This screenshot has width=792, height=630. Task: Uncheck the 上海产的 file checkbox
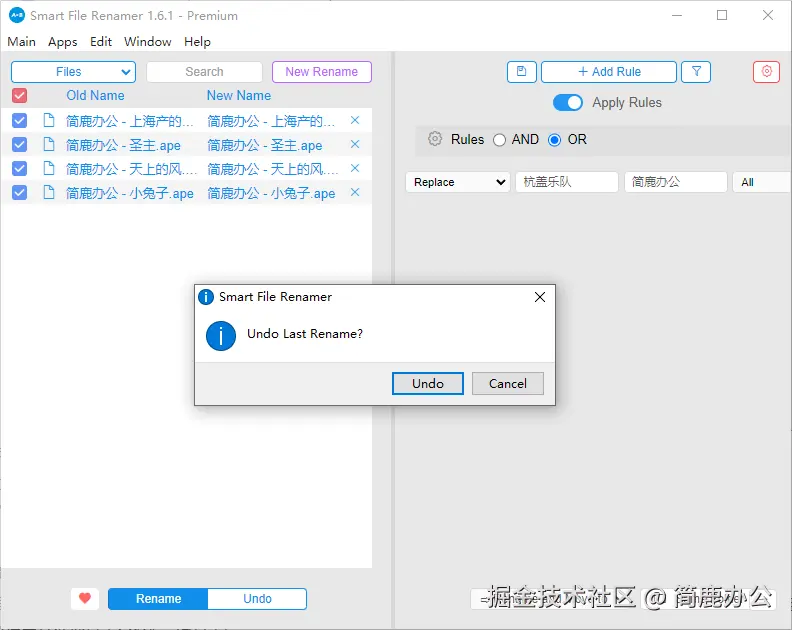click(x=20, y=120)
